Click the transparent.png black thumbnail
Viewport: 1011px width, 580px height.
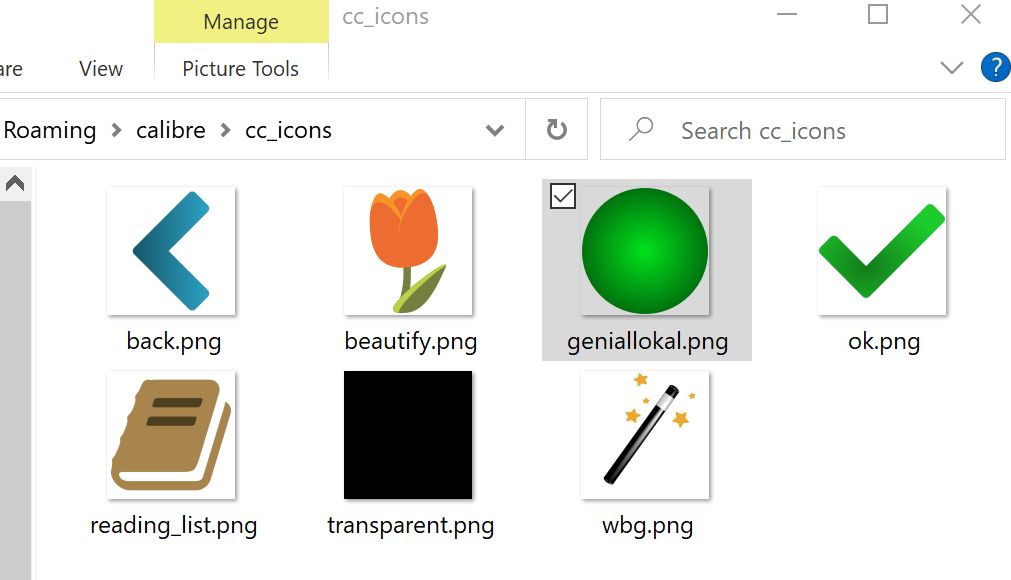(408, 435)
